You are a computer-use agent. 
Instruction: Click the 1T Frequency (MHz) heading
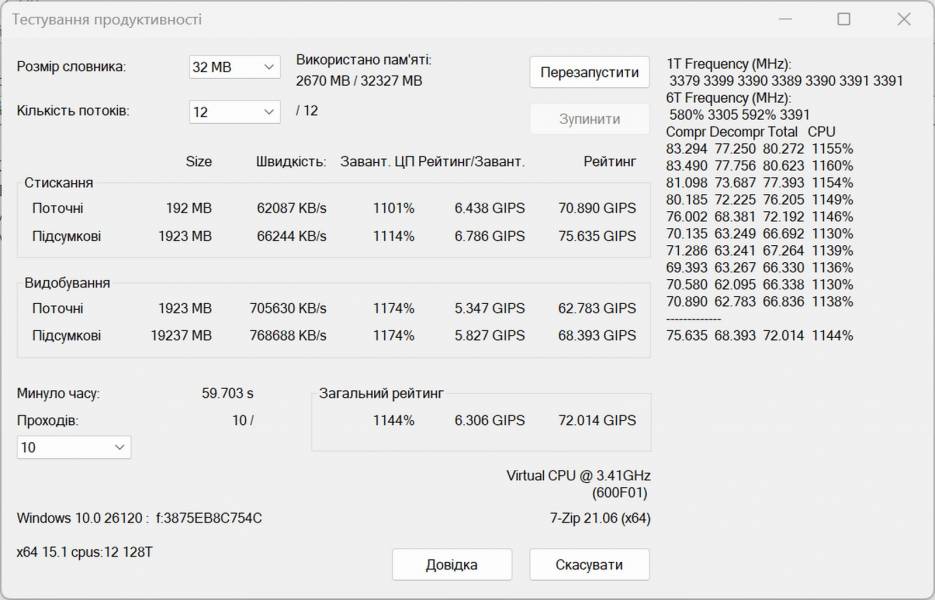pyautogui.click(x=729, y=64)
